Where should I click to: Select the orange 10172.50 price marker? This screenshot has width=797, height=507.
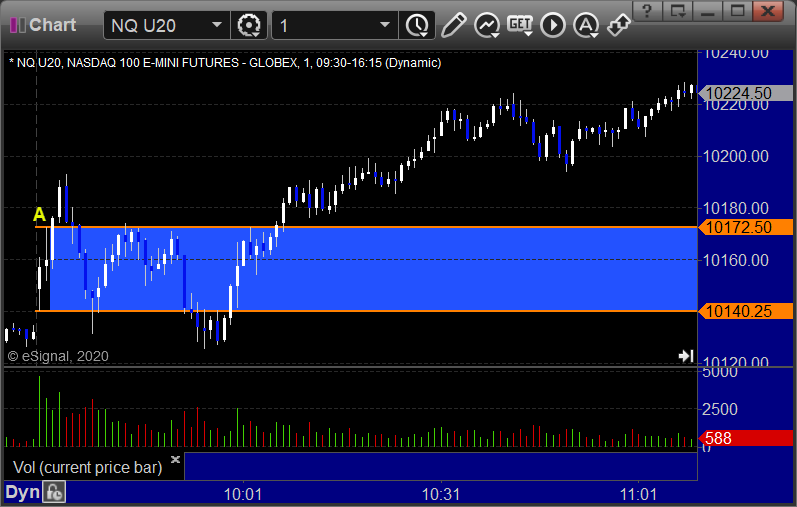(x=746, y=227)
